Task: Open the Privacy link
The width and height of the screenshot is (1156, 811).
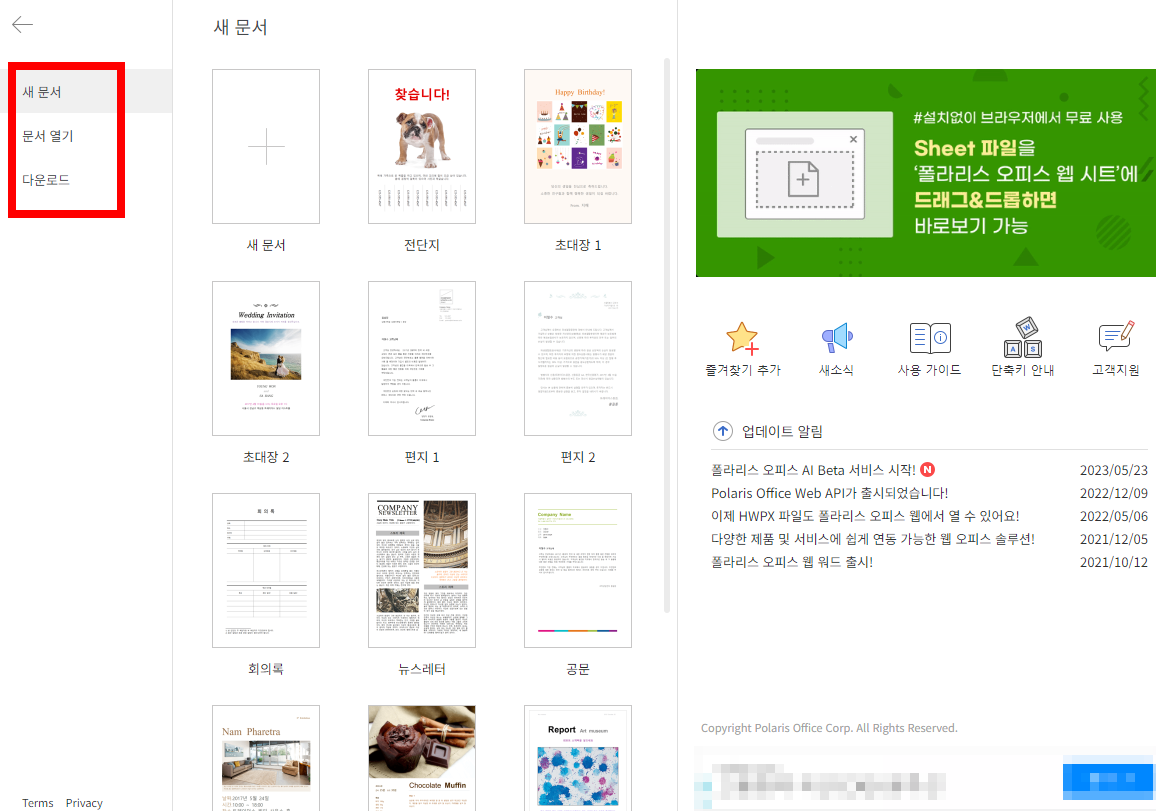Action: pos(83,802)
